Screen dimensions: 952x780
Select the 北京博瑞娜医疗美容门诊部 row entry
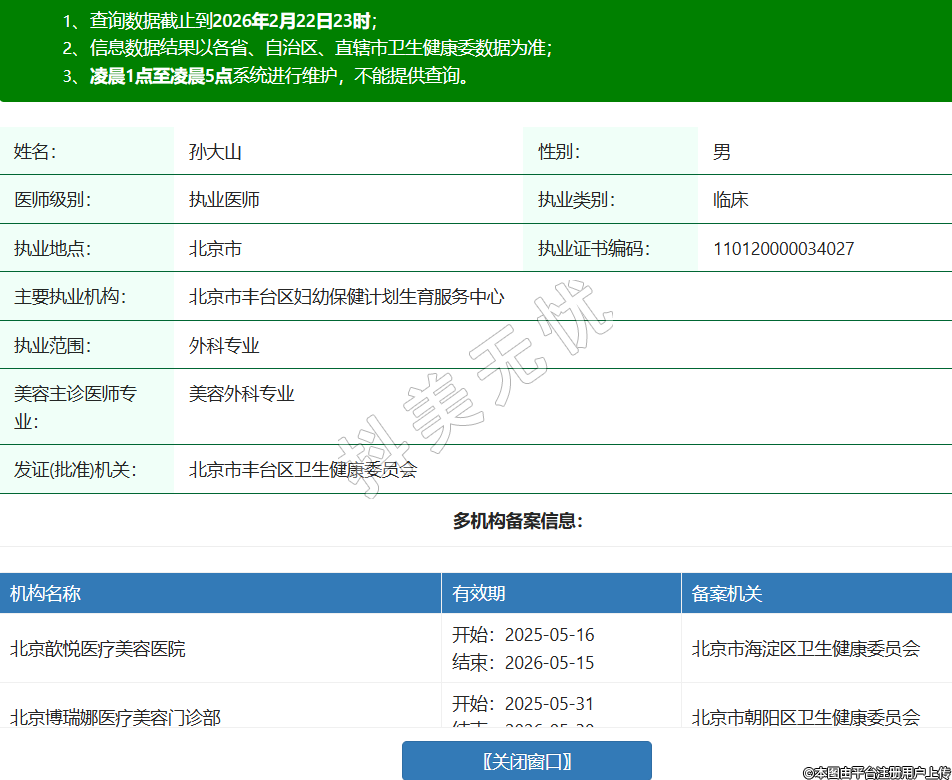(115, 717)
